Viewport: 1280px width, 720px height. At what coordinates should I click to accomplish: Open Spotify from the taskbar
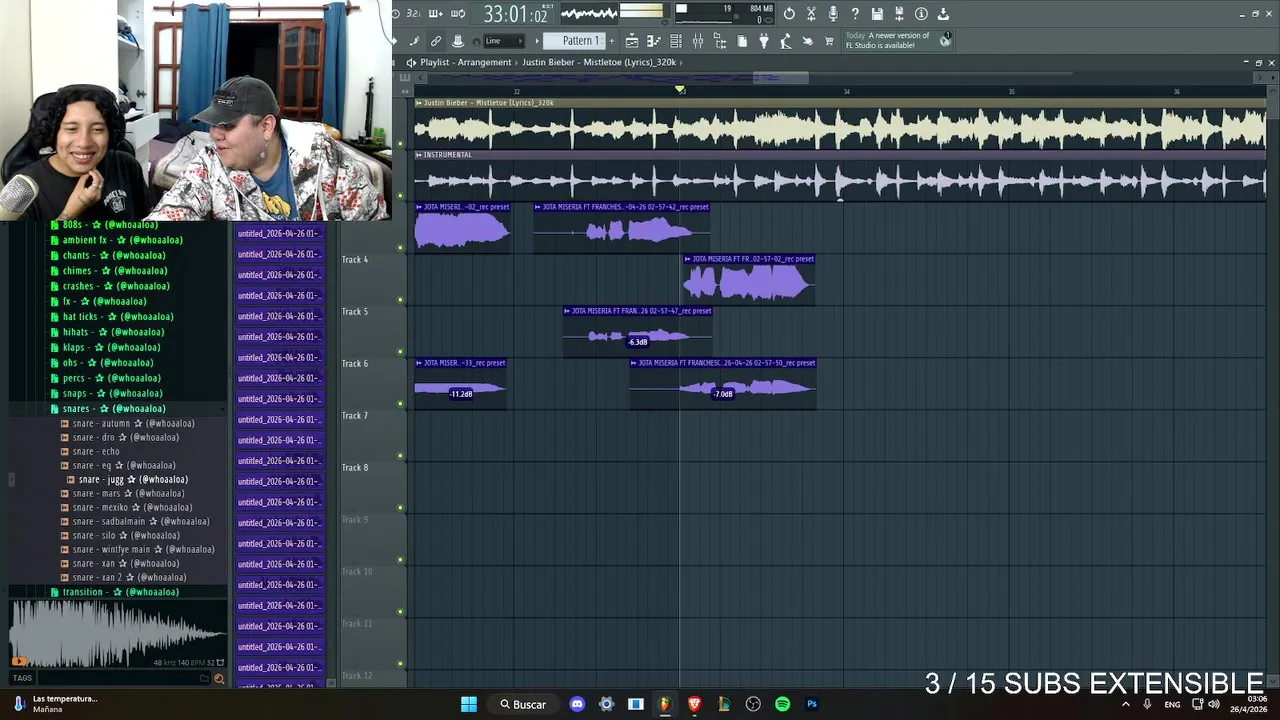tap(783, 704)
